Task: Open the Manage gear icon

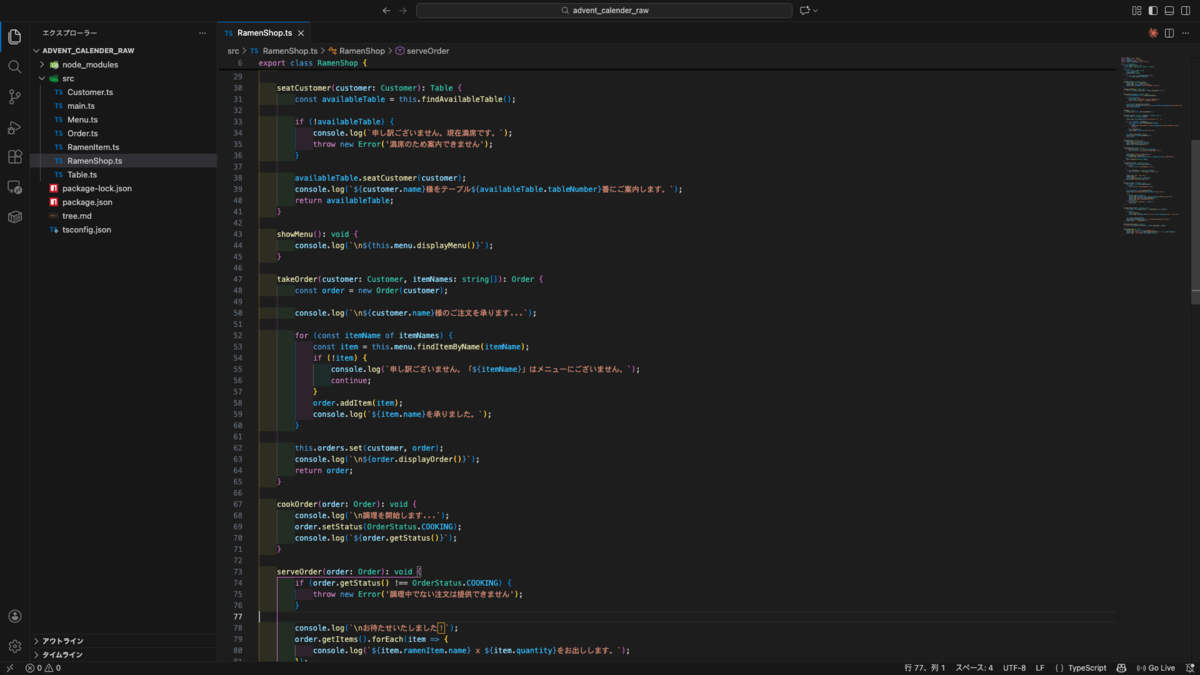Action: coord(14,647)
